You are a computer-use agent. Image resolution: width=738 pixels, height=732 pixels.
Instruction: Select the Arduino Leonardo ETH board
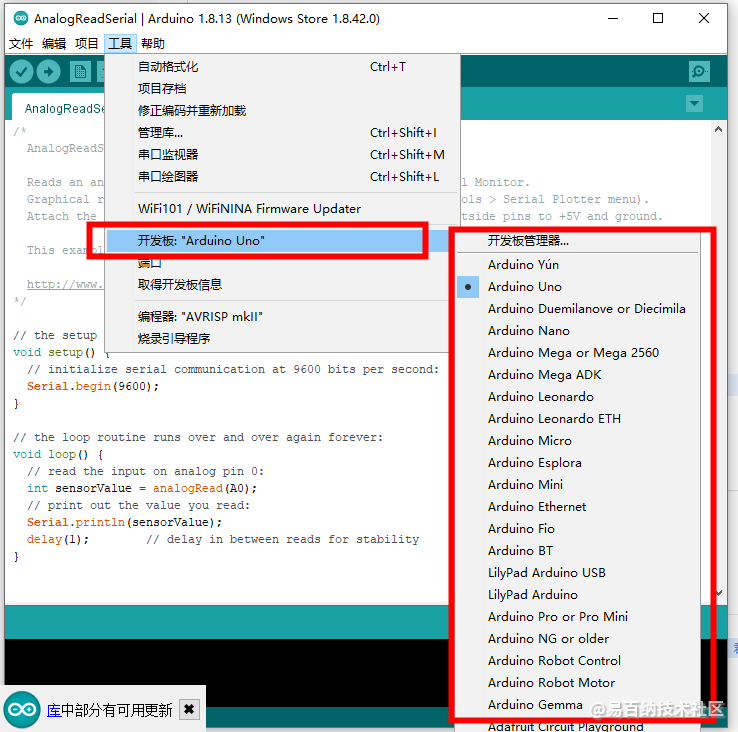[x=578, y=418]
